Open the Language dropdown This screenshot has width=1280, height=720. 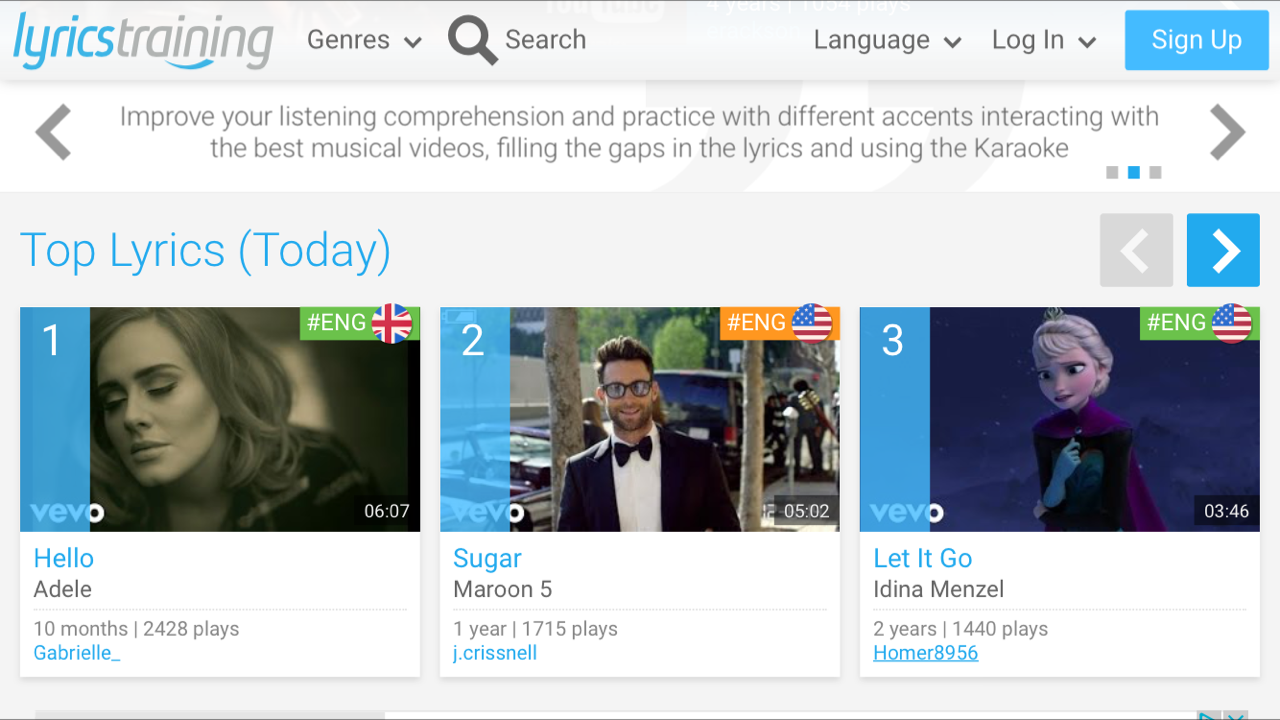coord(887,40)
